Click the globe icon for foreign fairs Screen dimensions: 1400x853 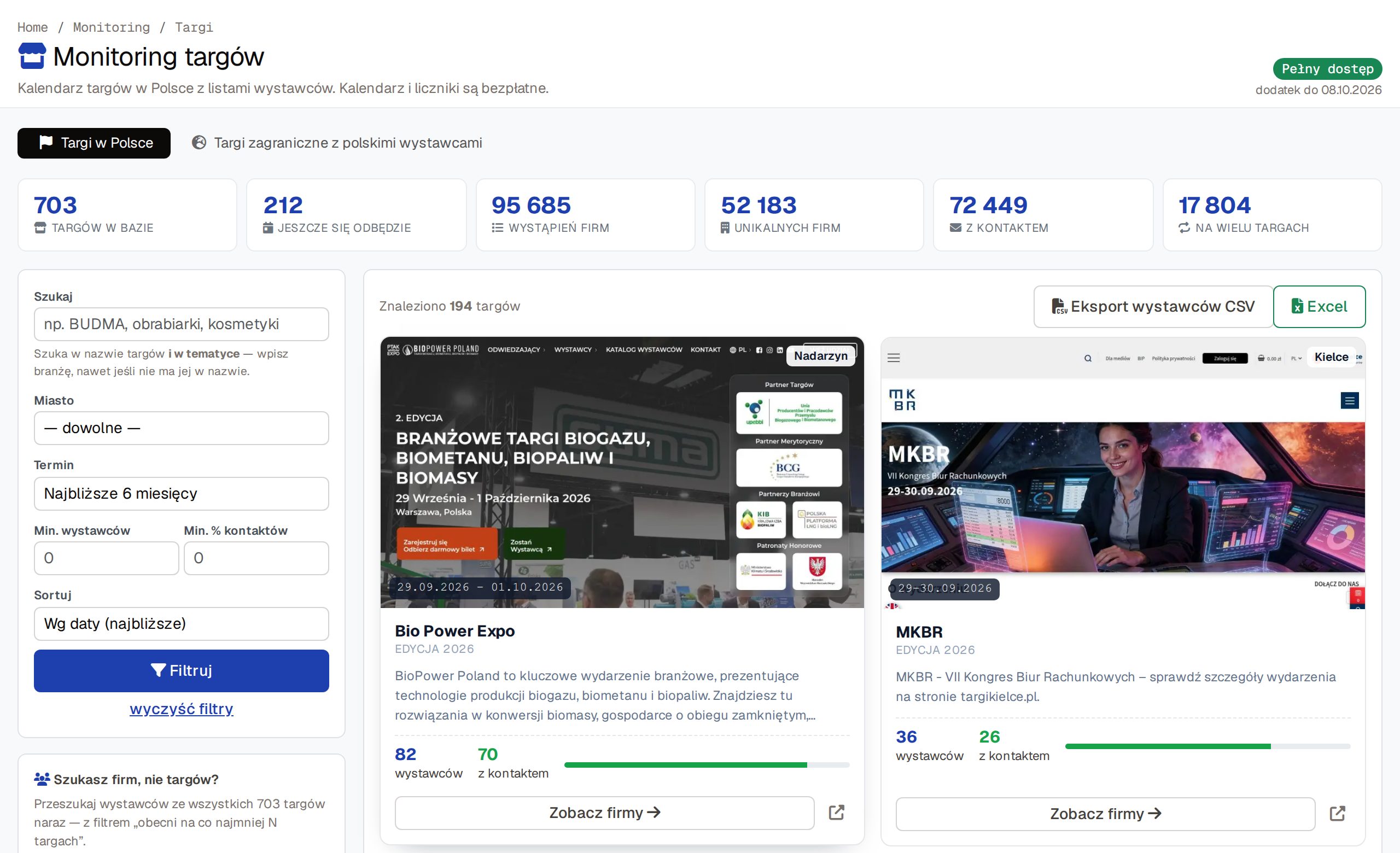coord(199,143)
